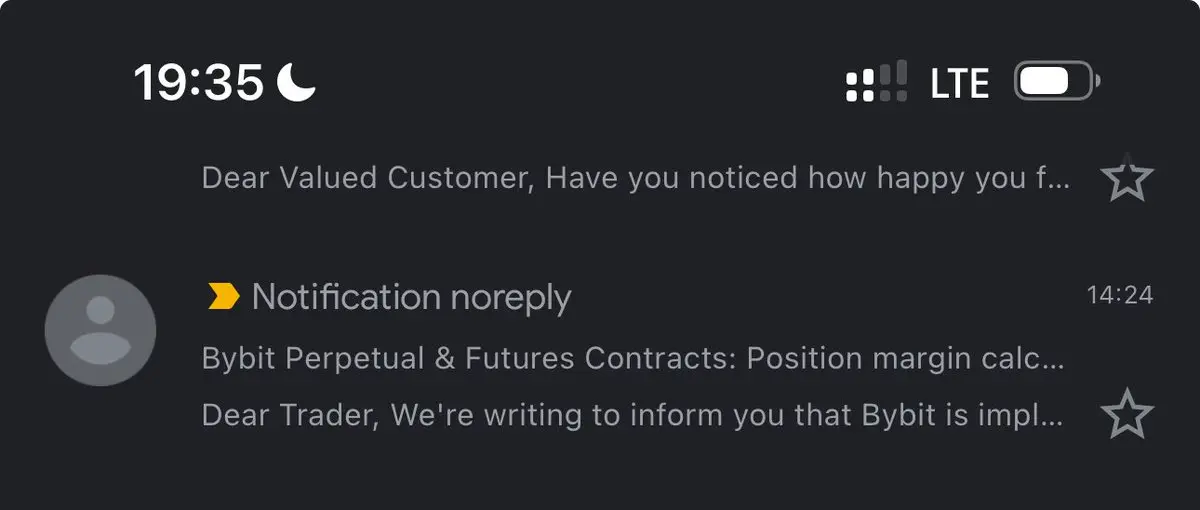1200x510 pixels.
Task: Tap the 14:24 email timestamp
Action: click(x=1120, y=295)
